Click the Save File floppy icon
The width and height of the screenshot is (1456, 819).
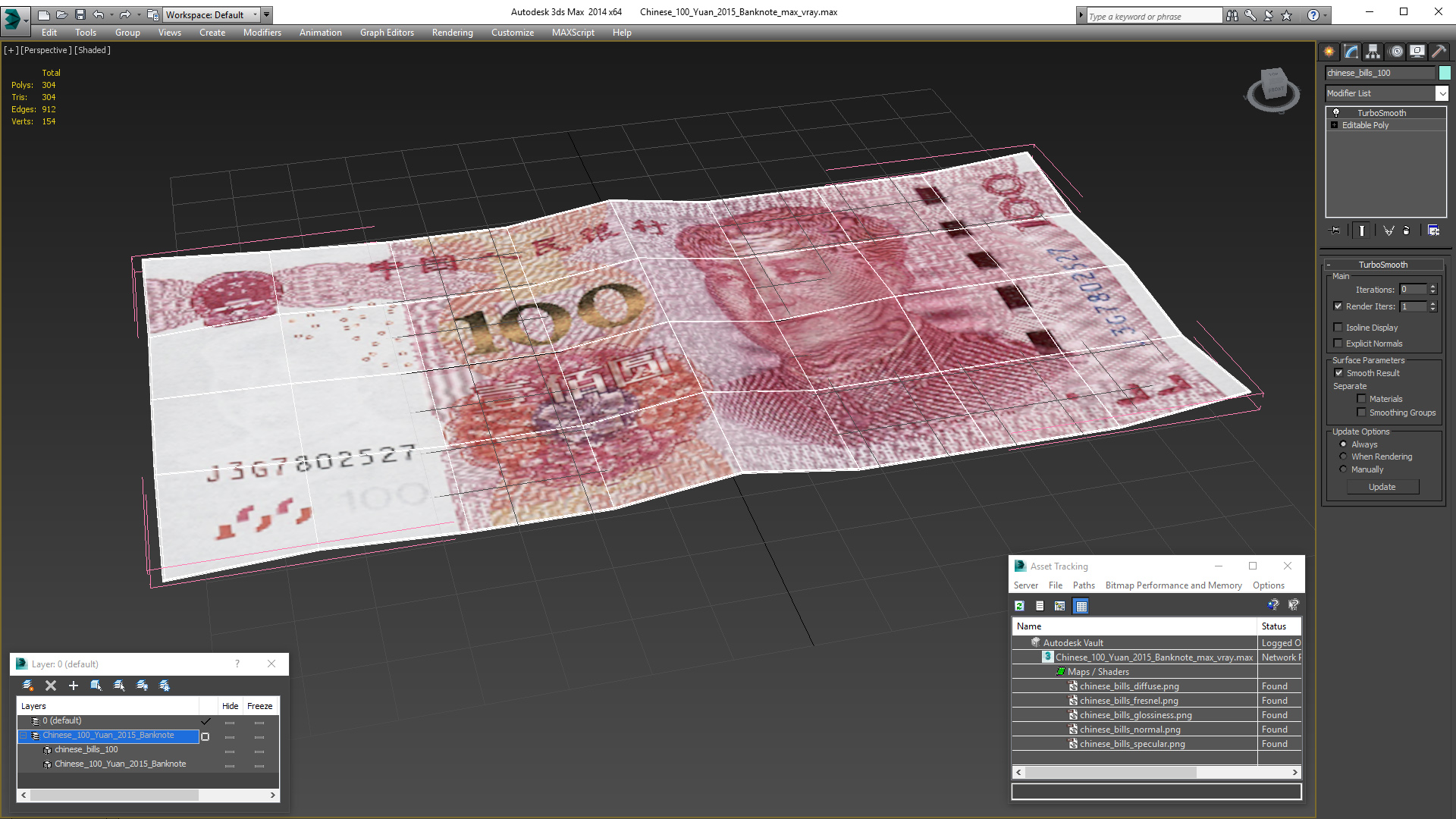(x=80, y=14)
